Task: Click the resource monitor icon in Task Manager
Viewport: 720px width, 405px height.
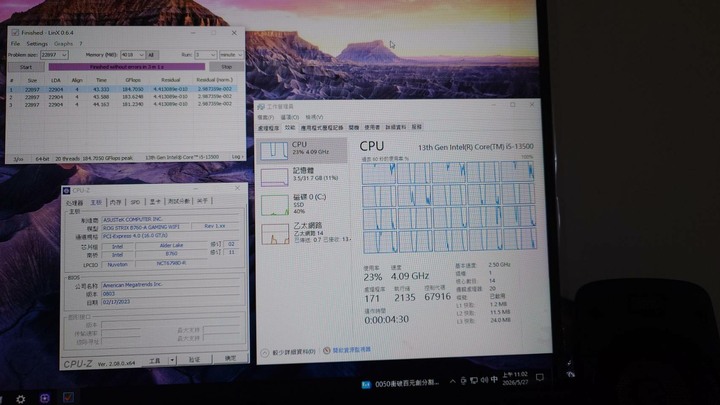Action: tap(326, 350)
